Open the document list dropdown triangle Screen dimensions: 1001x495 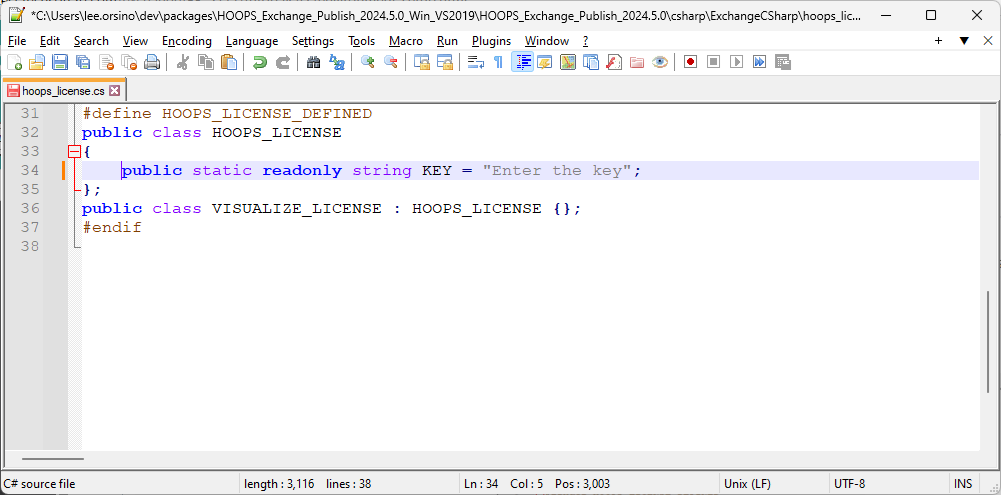coord(964,41)
